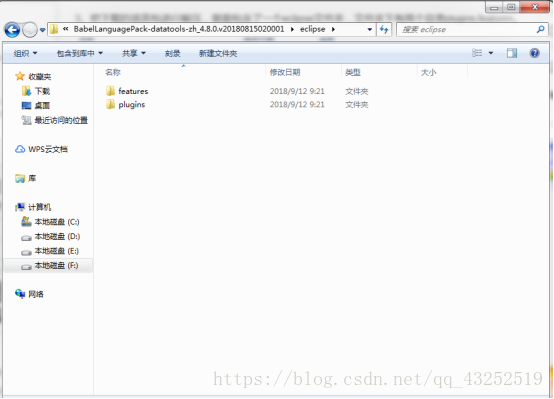Image resolution: width=554 pixels, height=399 pixels.
Task: Open 计算机 in the navigation pane
Action: coord(39,207)
